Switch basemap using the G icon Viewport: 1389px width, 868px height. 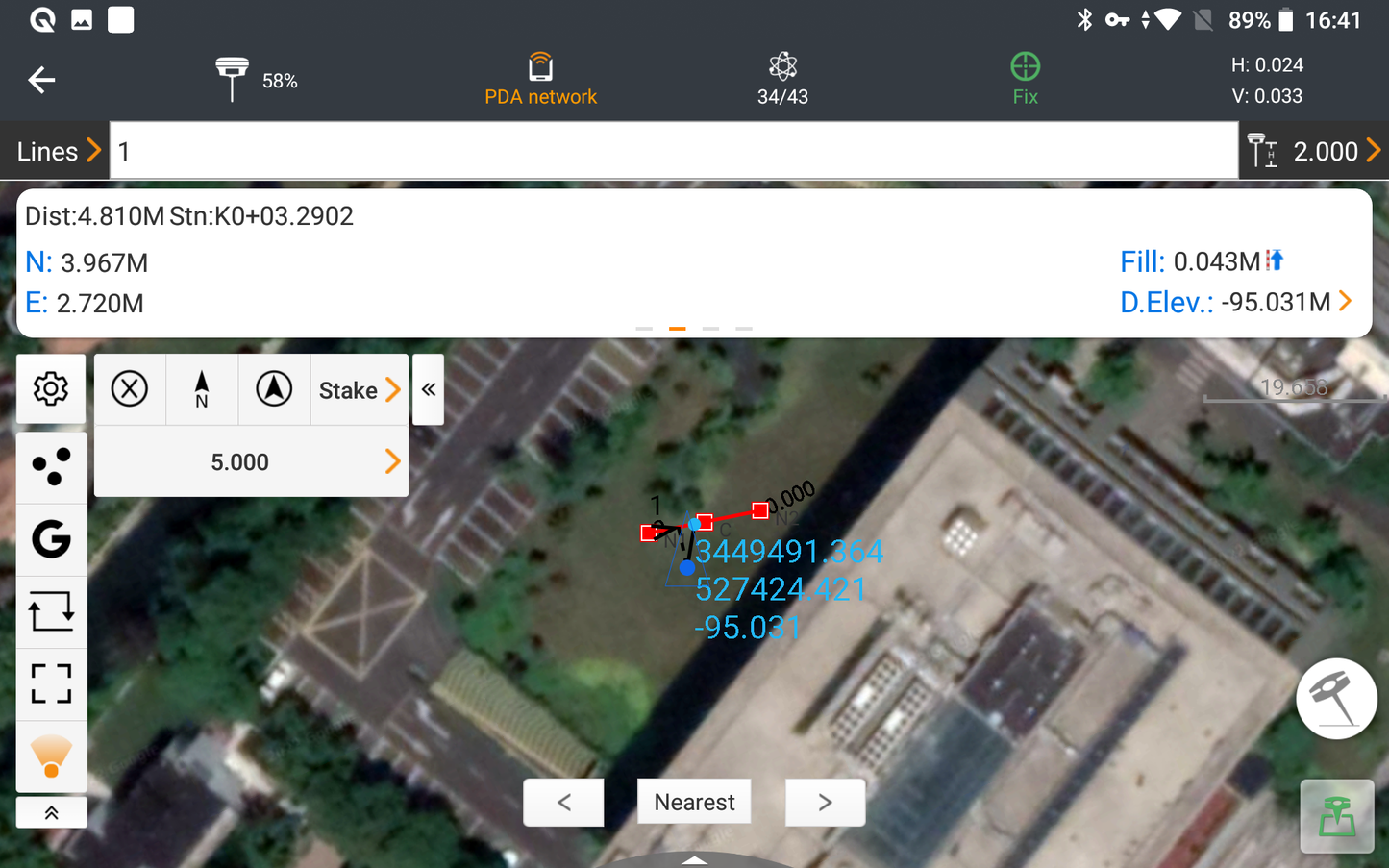pos(51,539)
